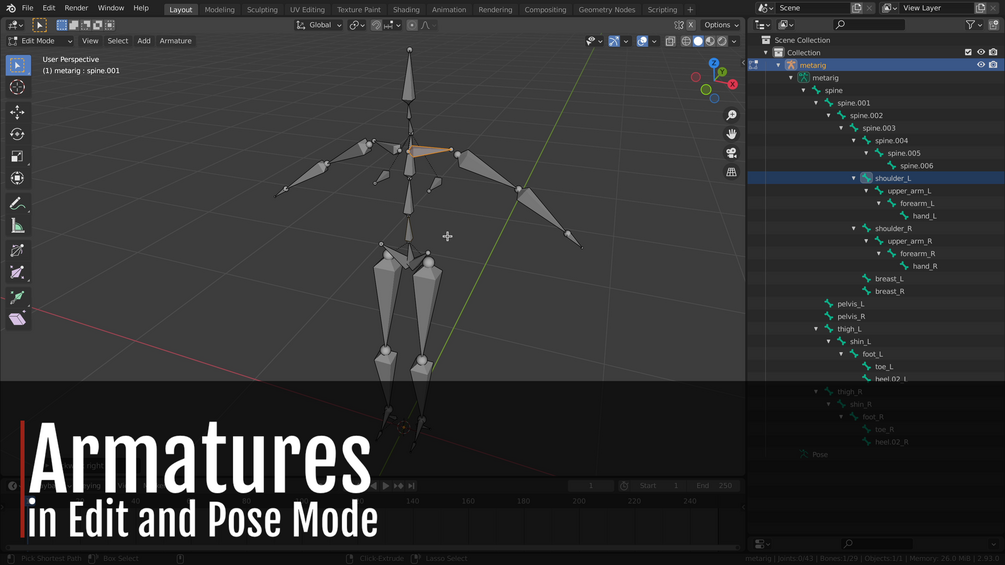The height and width of the screenshot is (565, 1005).
Task: Disable metarig in renders camera icon
Action: point(993,65)
